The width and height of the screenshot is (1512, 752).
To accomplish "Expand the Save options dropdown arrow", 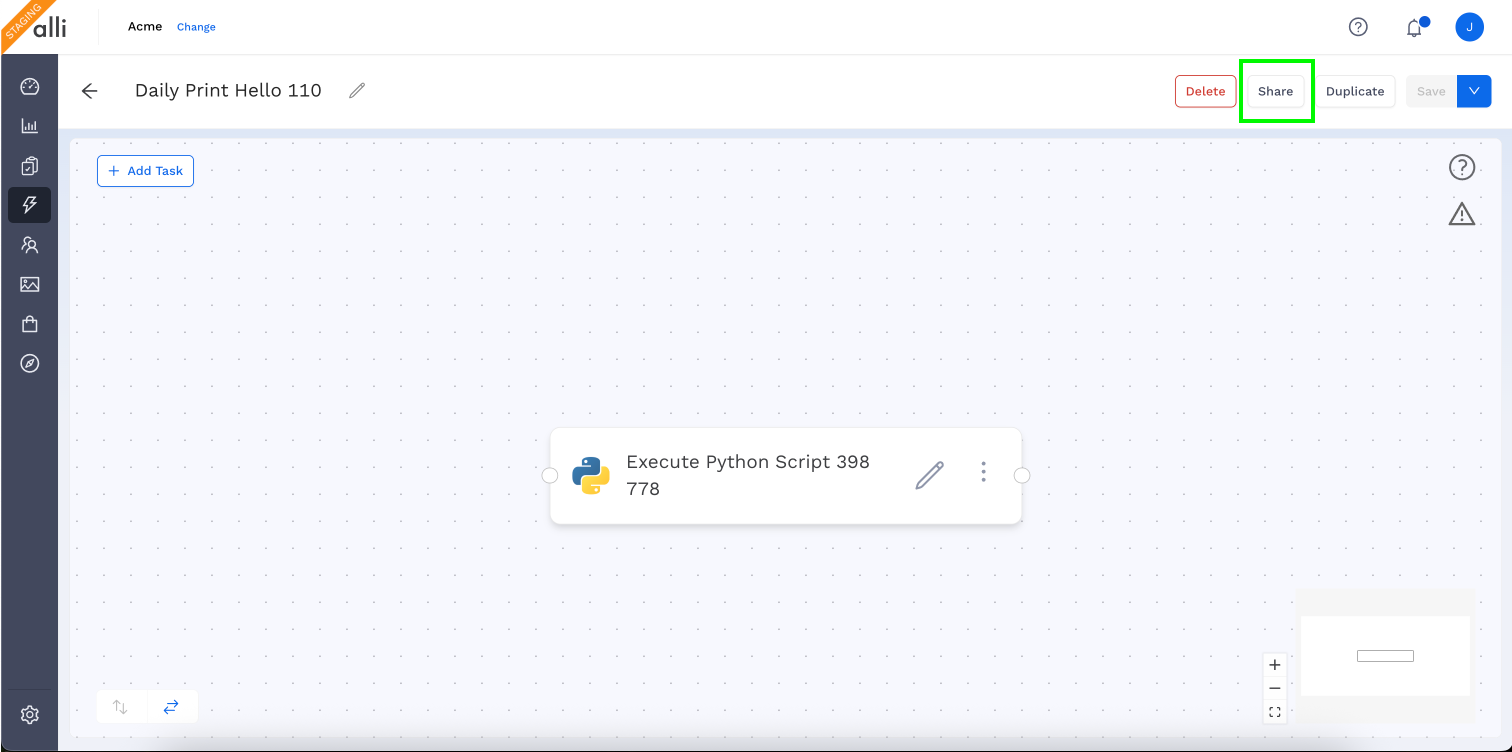I will 1474,91.
